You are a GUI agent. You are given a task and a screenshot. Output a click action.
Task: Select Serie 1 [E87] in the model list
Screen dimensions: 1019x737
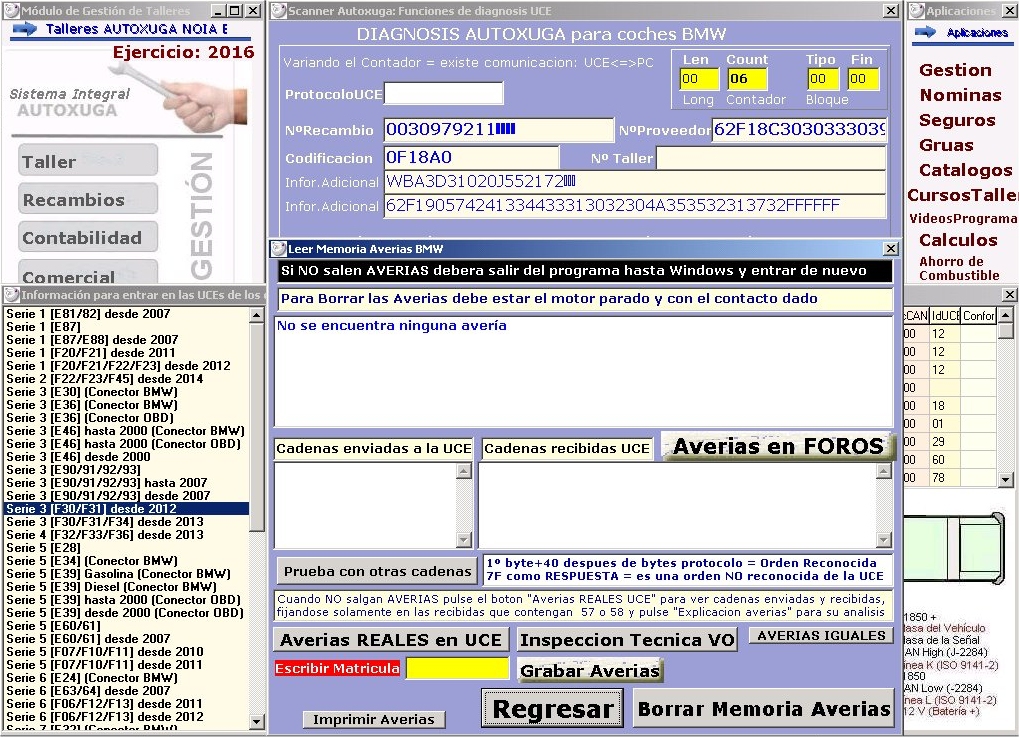click(x=127, y=327)
